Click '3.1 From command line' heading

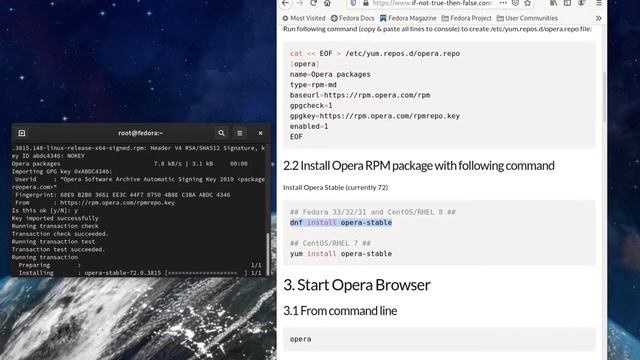coord(340,311)
